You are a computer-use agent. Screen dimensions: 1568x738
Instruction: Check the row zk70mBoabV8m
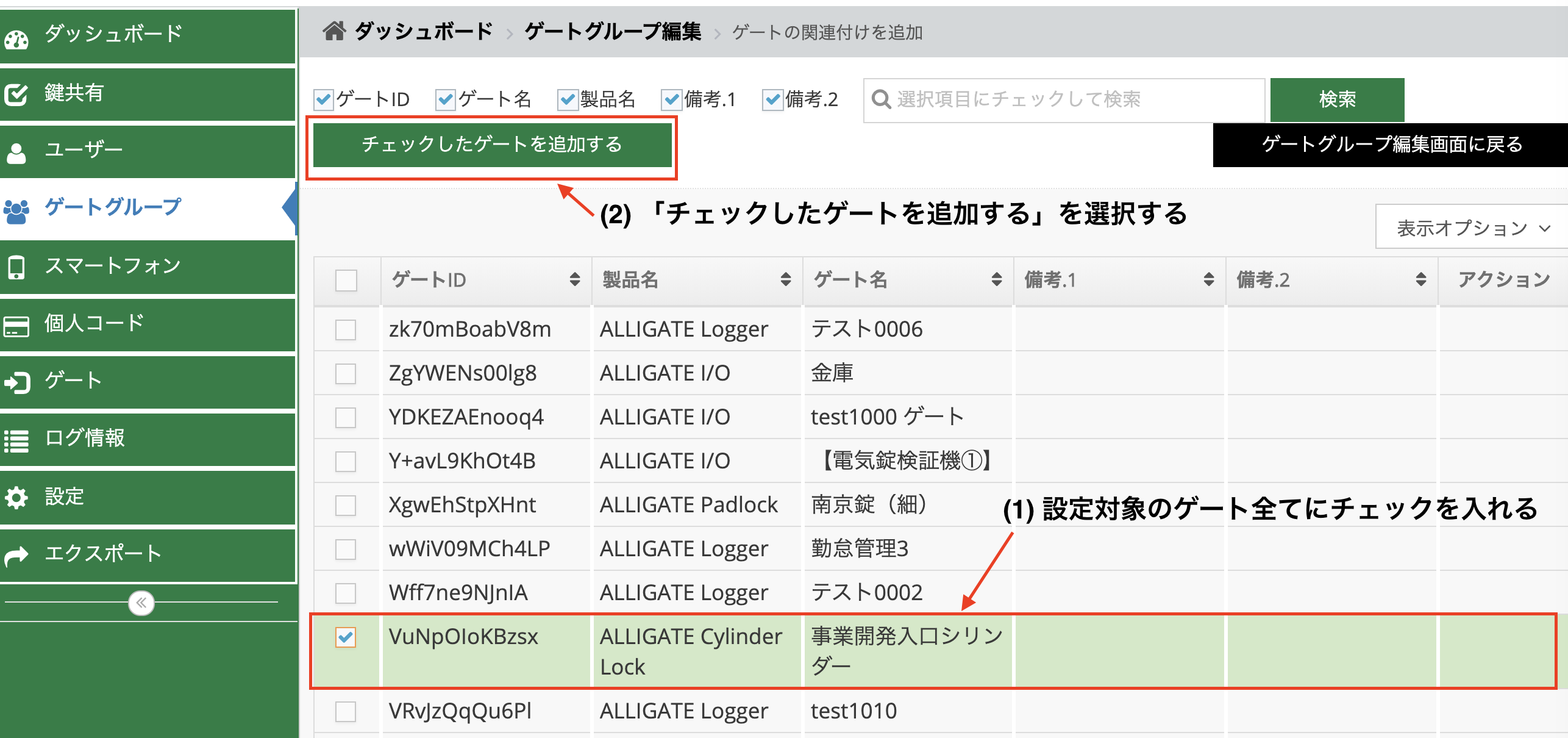(x=346, y=330)
